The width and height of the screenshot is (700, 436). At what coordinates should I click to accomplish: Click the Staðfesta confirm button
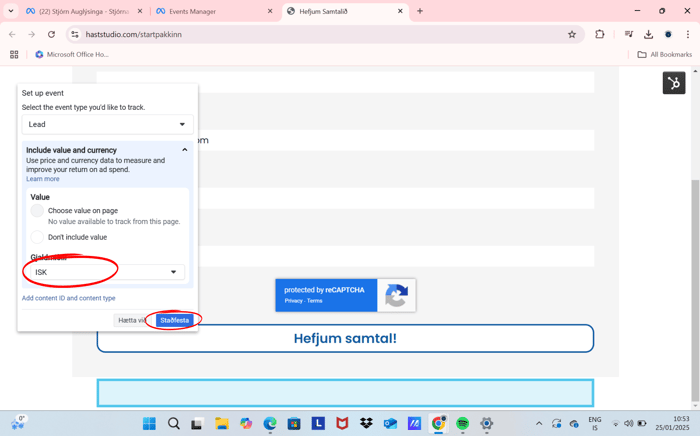175,320
